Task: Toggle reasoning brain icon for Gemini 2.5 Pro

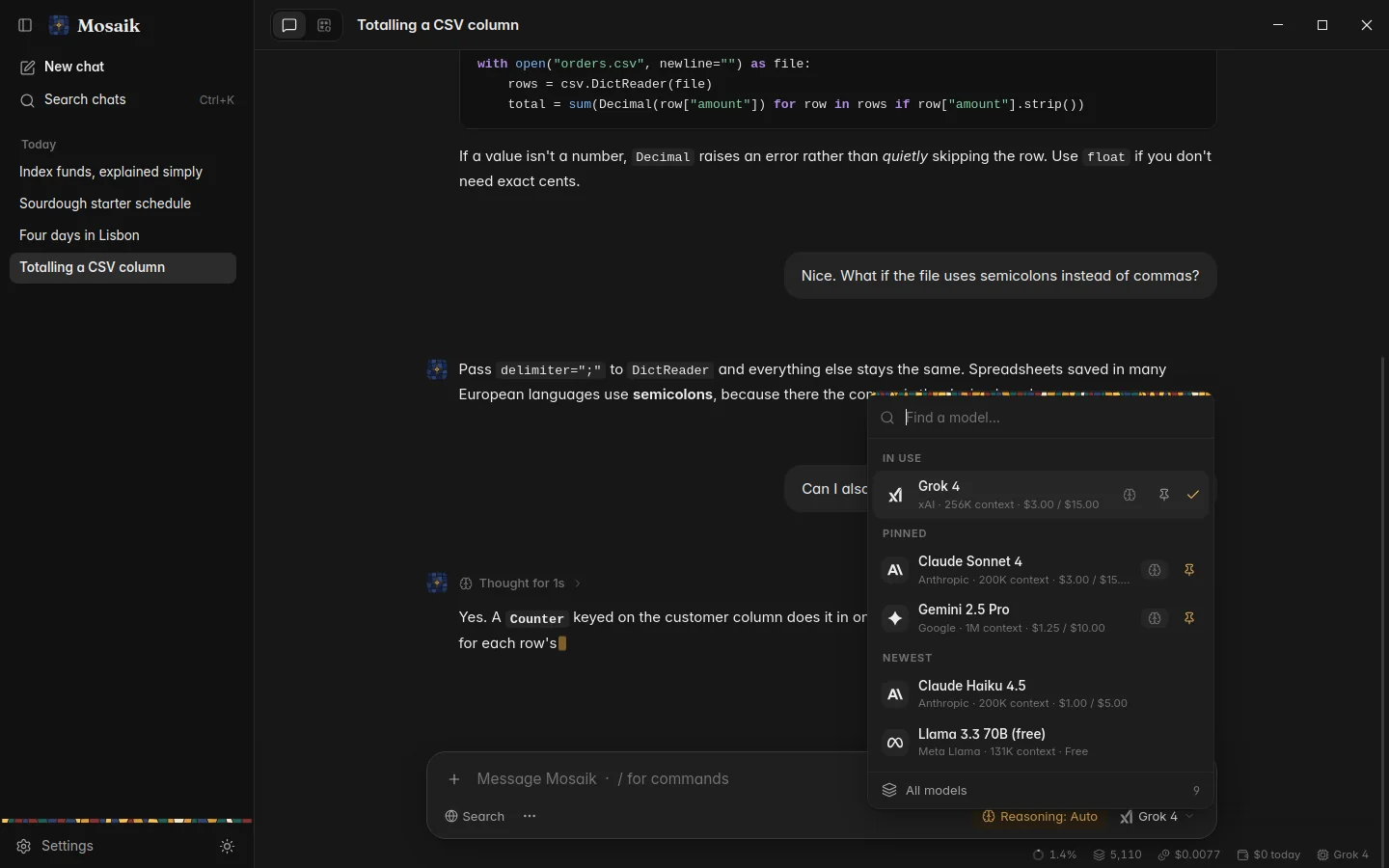Action: tap(1155, 618)
